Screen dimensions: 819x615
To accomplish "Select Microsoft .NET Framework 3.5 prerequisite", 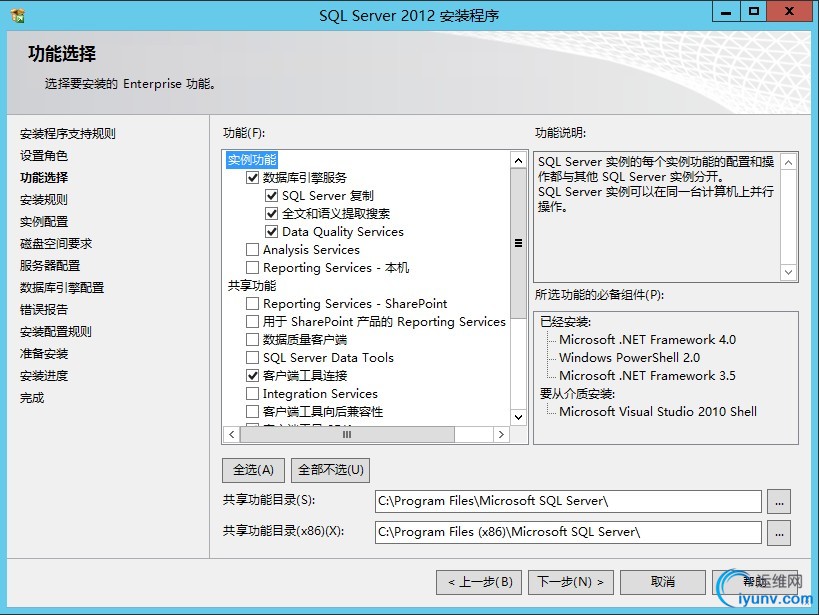I will click(x=647, y=376).
